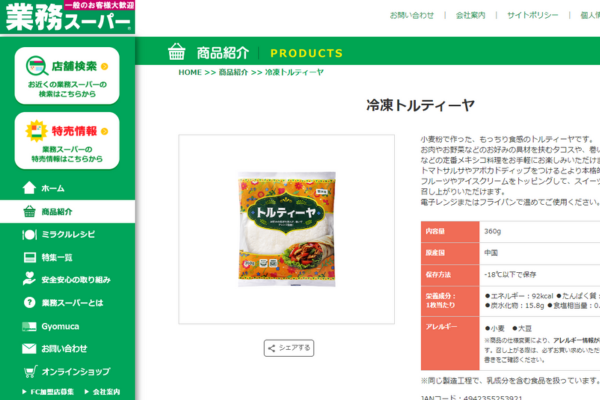Click the question mark icon for 業務スーパーとは
Viewport: 600px width, 400px height.
(29, 302)
